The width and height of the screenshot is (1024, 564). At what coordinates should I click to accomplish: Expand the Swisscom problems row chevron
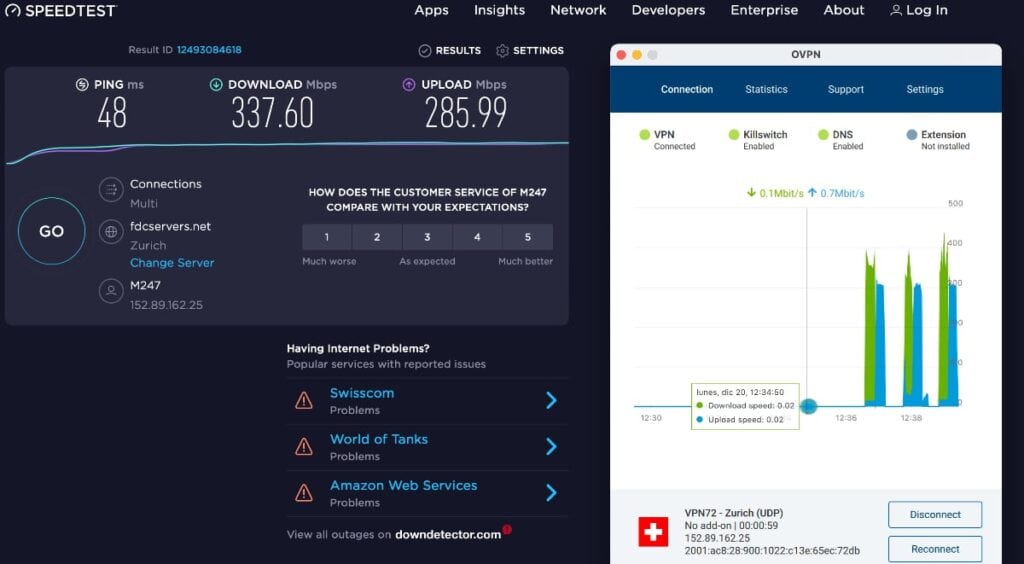[x=551, y=400]
